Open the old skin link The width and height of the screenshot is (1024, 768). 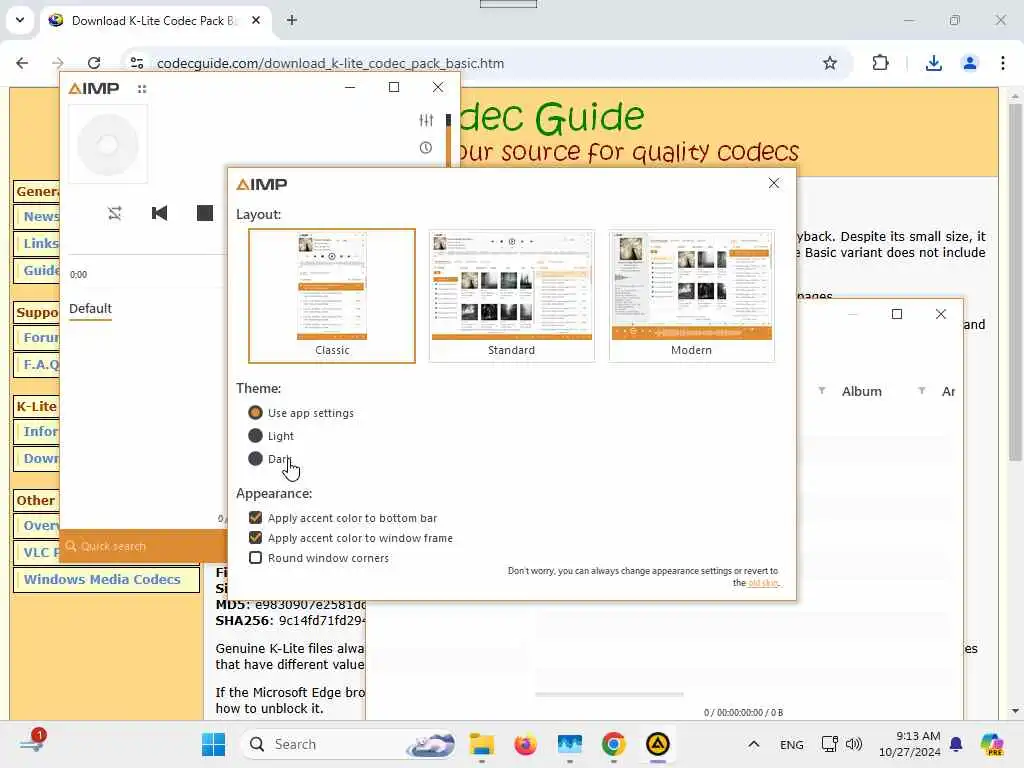[763, 583]
